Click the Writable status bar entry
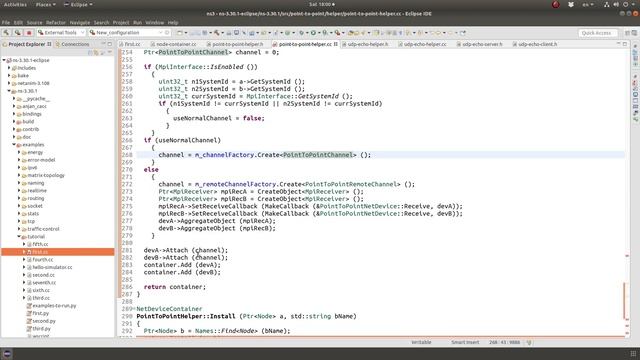Viewport: 640px width, 360px height. (421, 342)
